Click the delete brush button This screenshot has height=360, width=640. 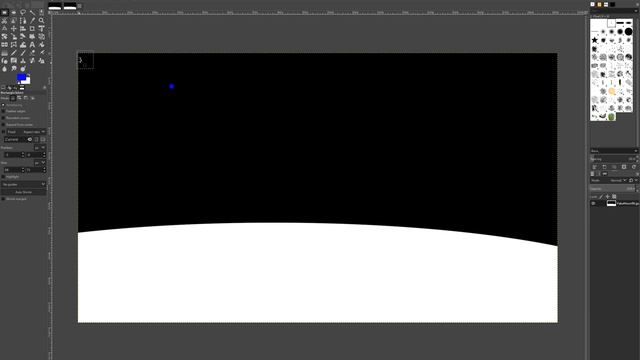(x=624, y=167)
